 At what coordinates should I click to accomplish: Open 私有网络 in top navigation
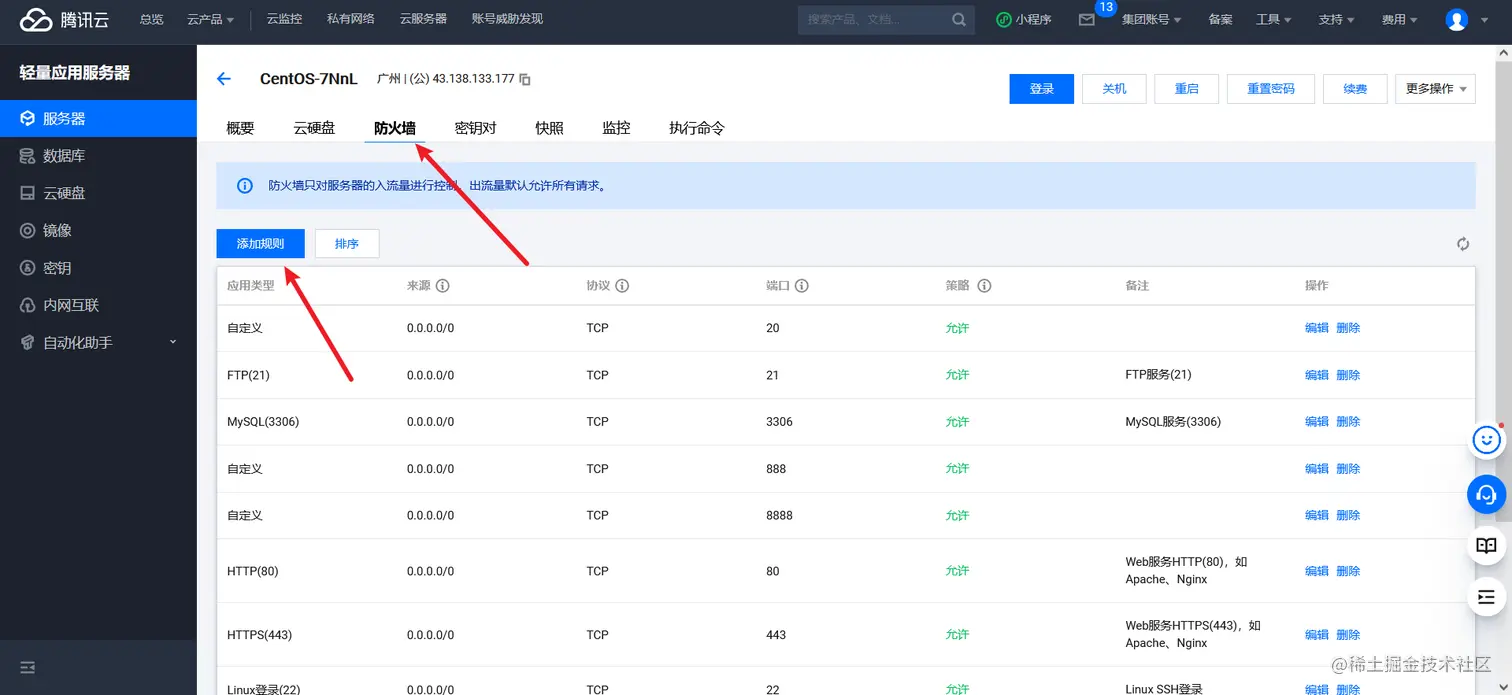(x=351, y=19)
